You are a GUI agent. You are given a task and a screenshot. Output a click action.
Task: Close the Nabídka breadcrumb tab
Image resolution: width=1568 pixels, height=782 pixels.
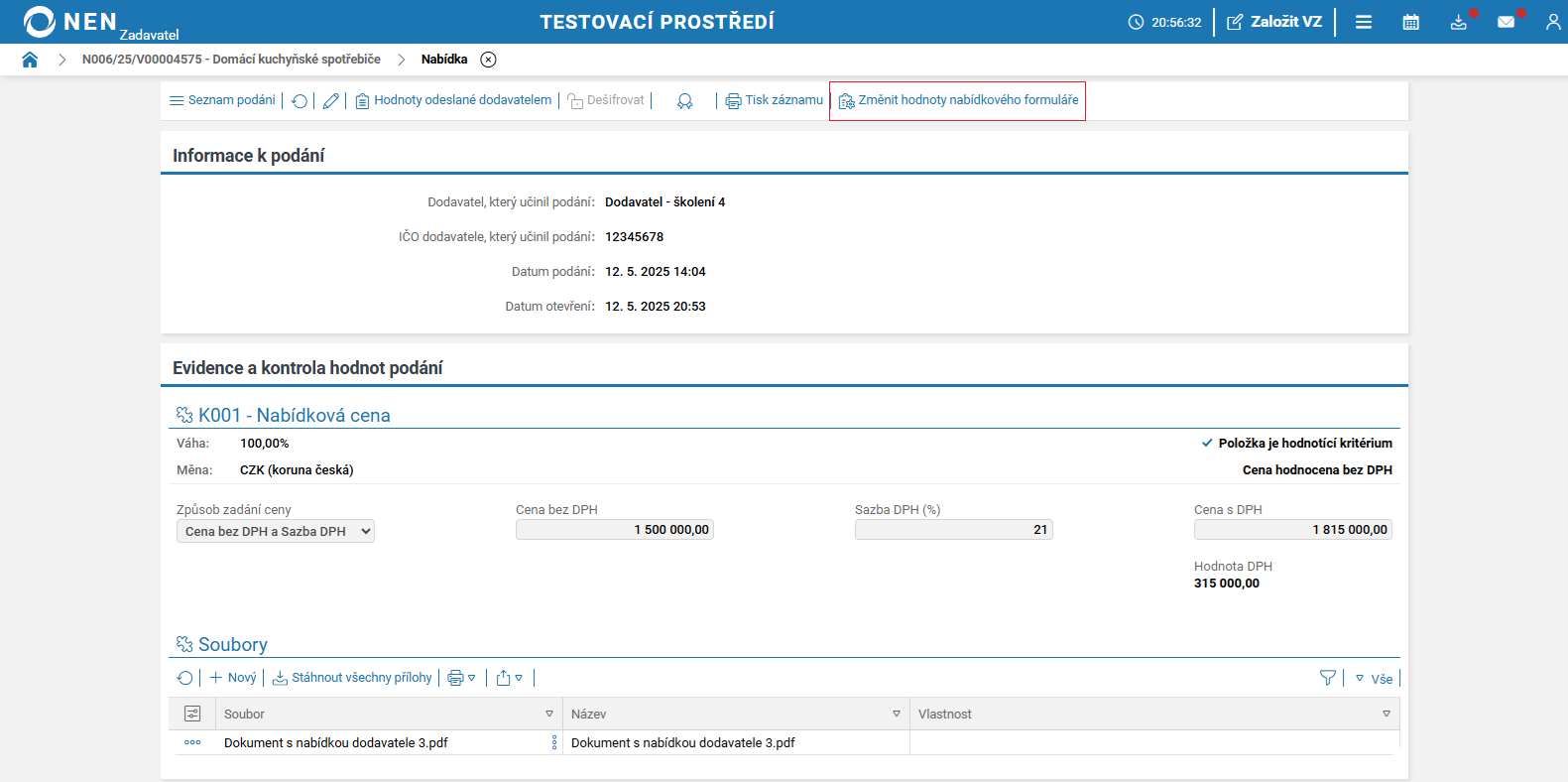click(488, 60)
